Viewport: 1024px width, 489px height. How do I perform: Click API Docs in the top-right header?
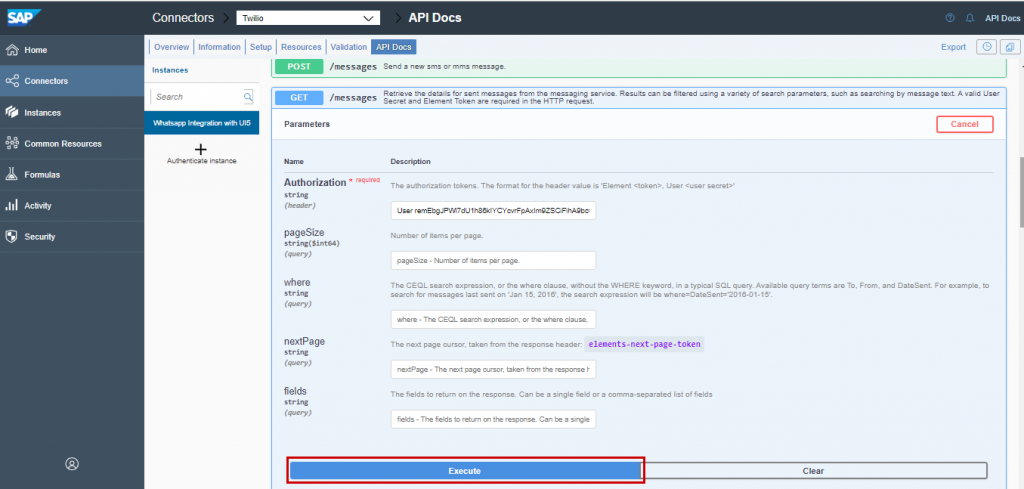tap(1002, 18)
